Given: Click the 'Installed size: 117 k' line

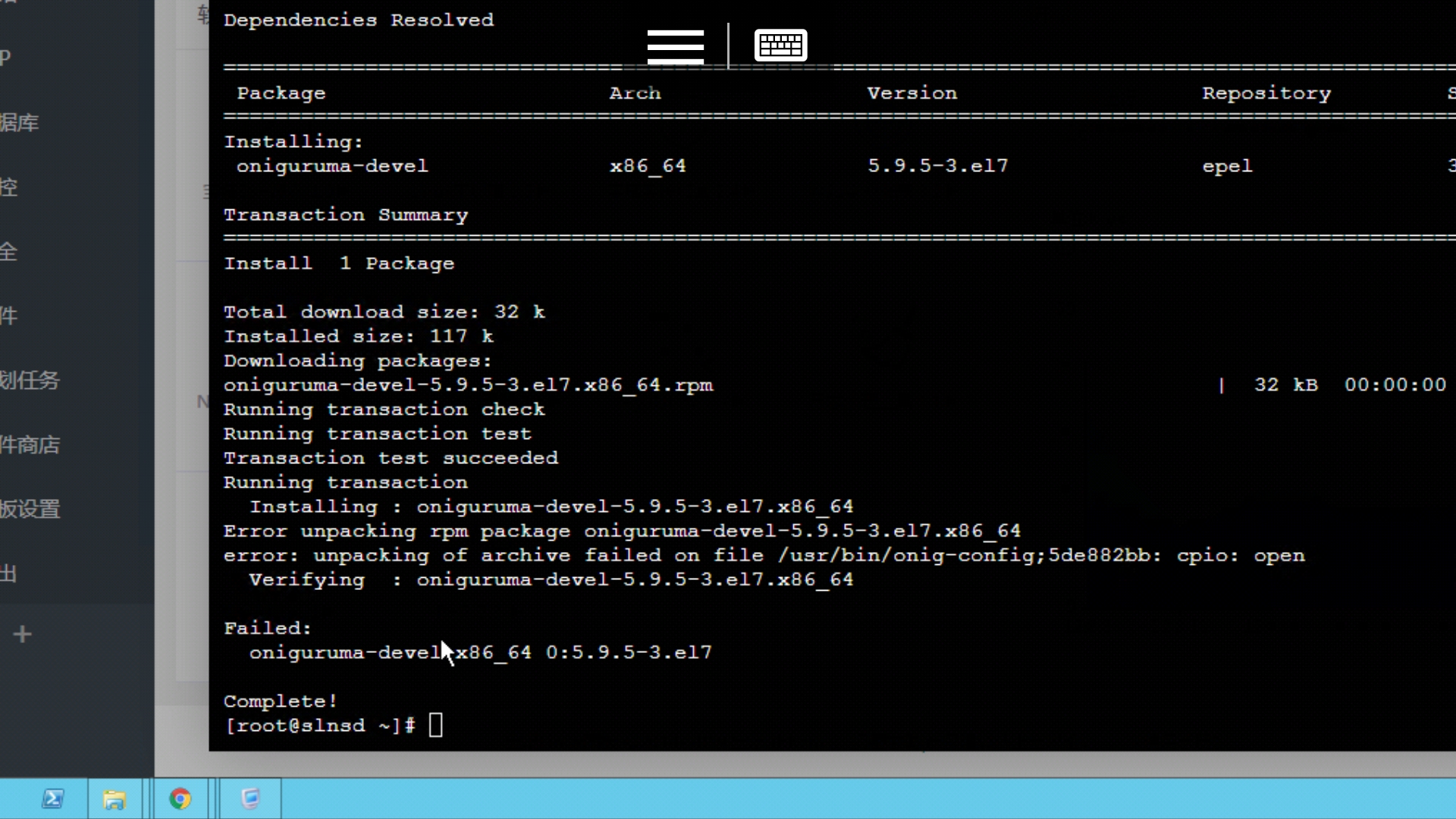Looking at the screenshot, I should [x=359, y=336].
